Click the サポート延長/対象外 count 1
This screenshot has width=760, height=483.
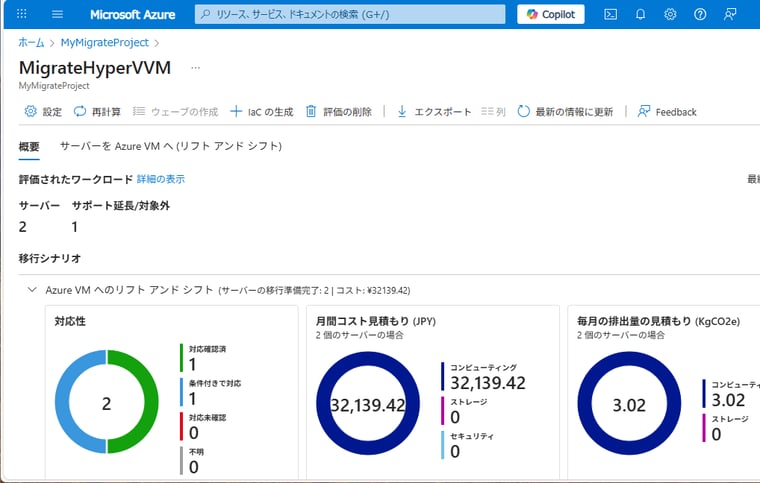point(75,227)
